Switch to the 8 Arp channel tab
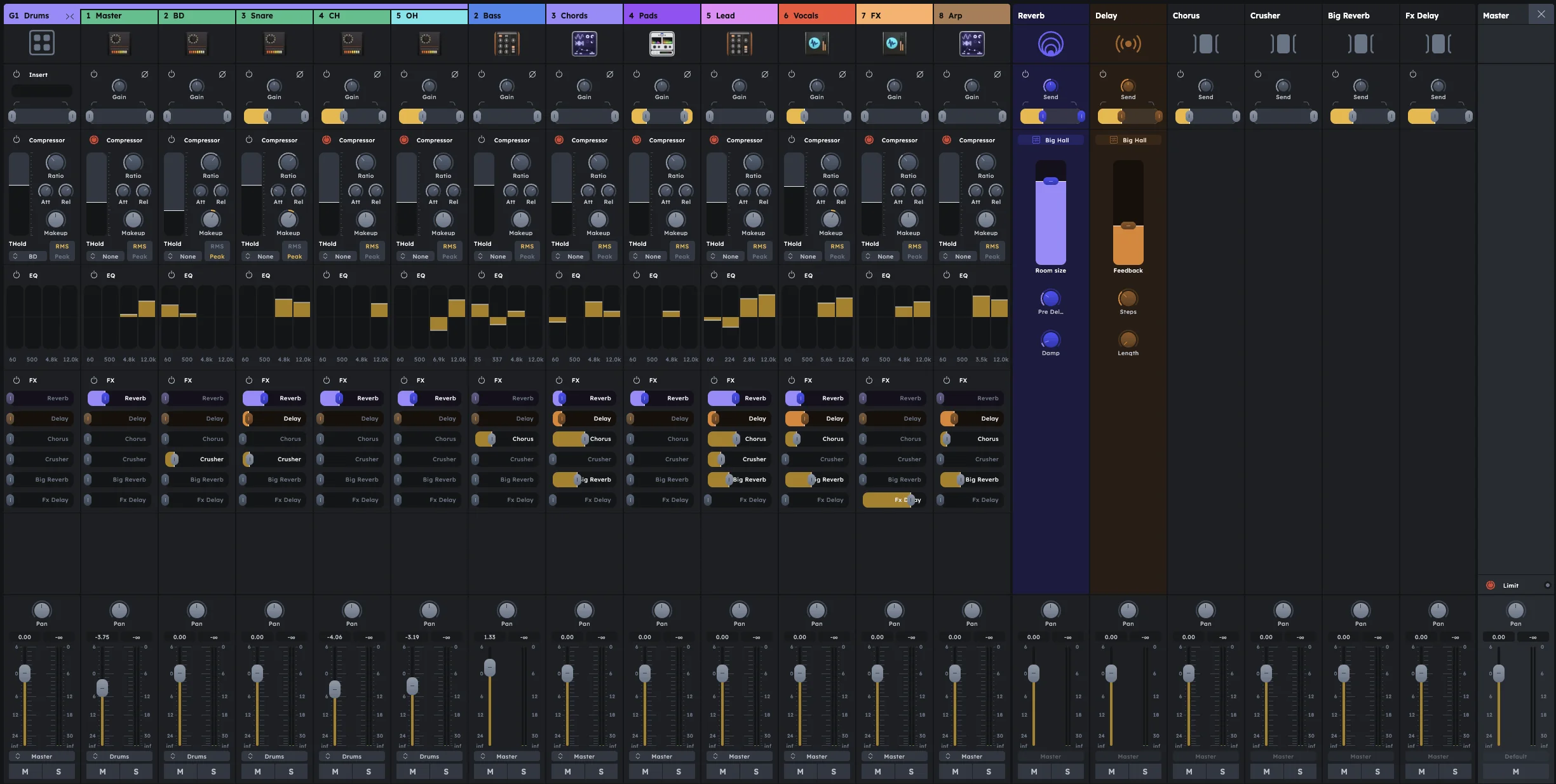This screenshot has height=784, width=1556. point(971,15)
